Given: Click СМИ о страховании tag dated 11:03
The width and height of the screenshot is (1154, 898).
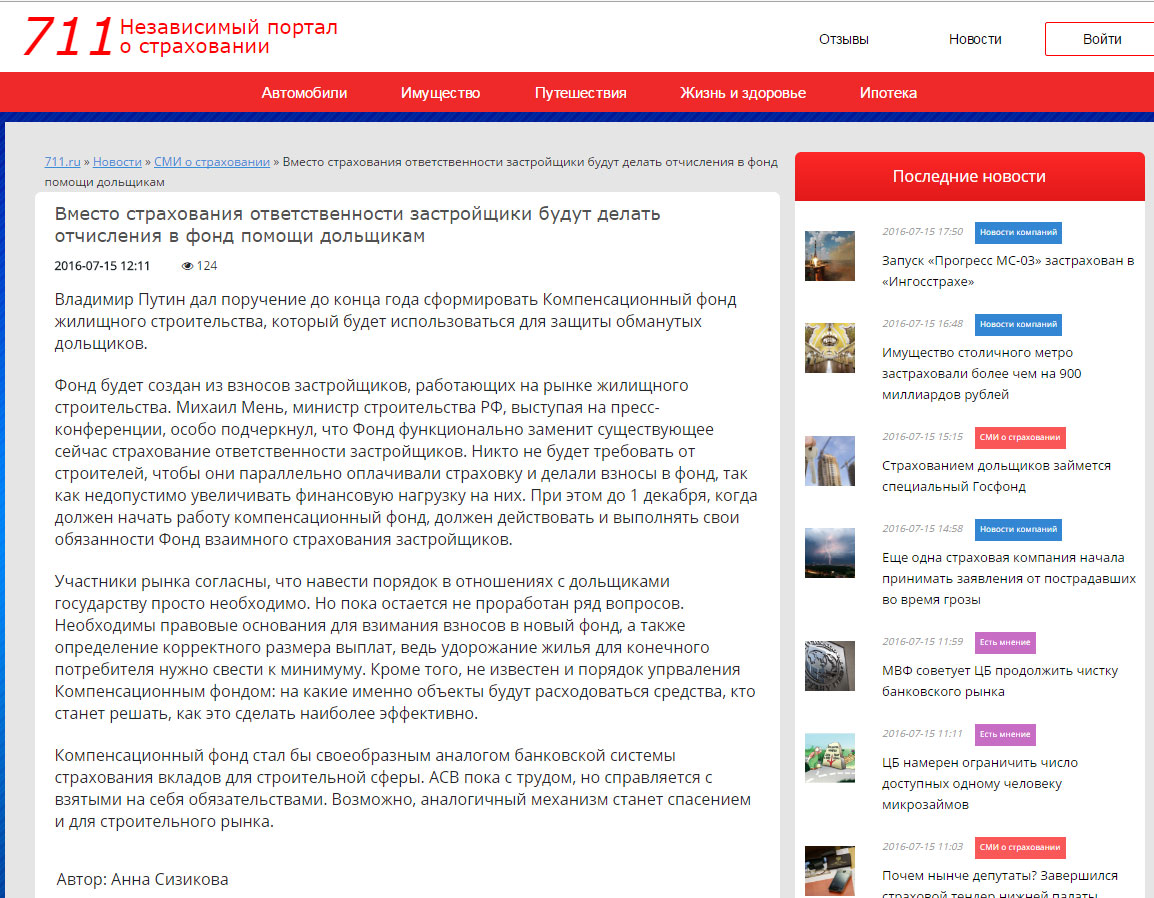Looking at the screenshot, I should (x=1019, y=848).
